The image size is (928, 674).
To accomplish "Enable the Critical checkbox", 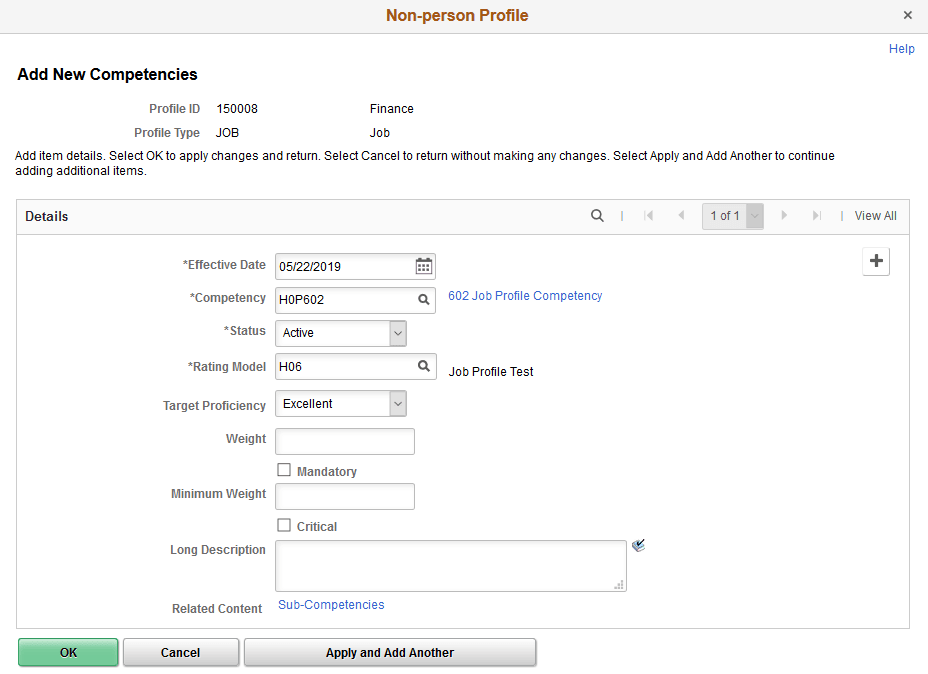I will coord(283,526).
